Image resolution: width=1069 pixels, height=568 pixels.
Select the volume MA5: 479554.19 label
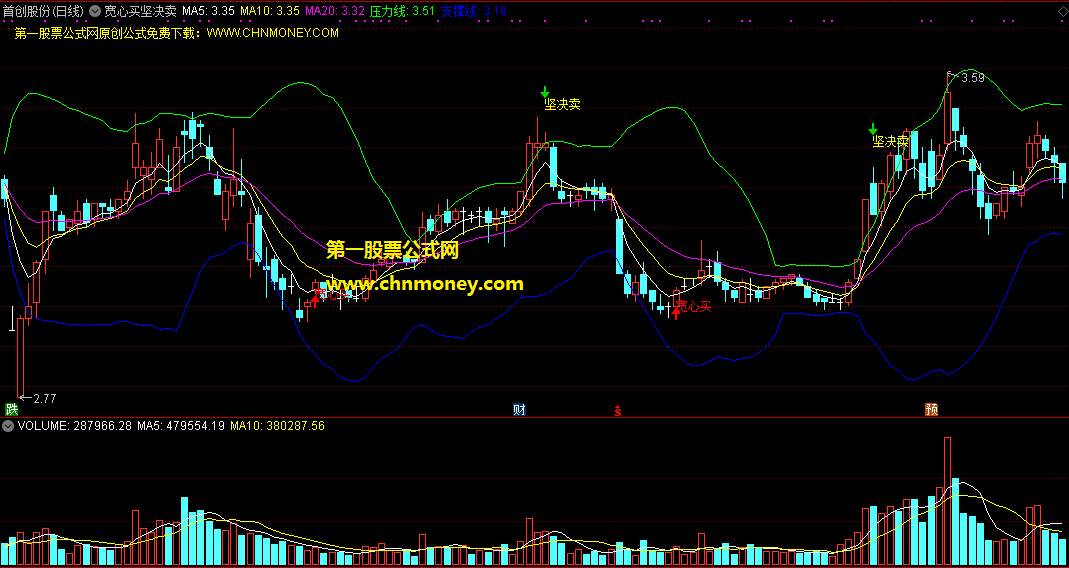(181, 426)
